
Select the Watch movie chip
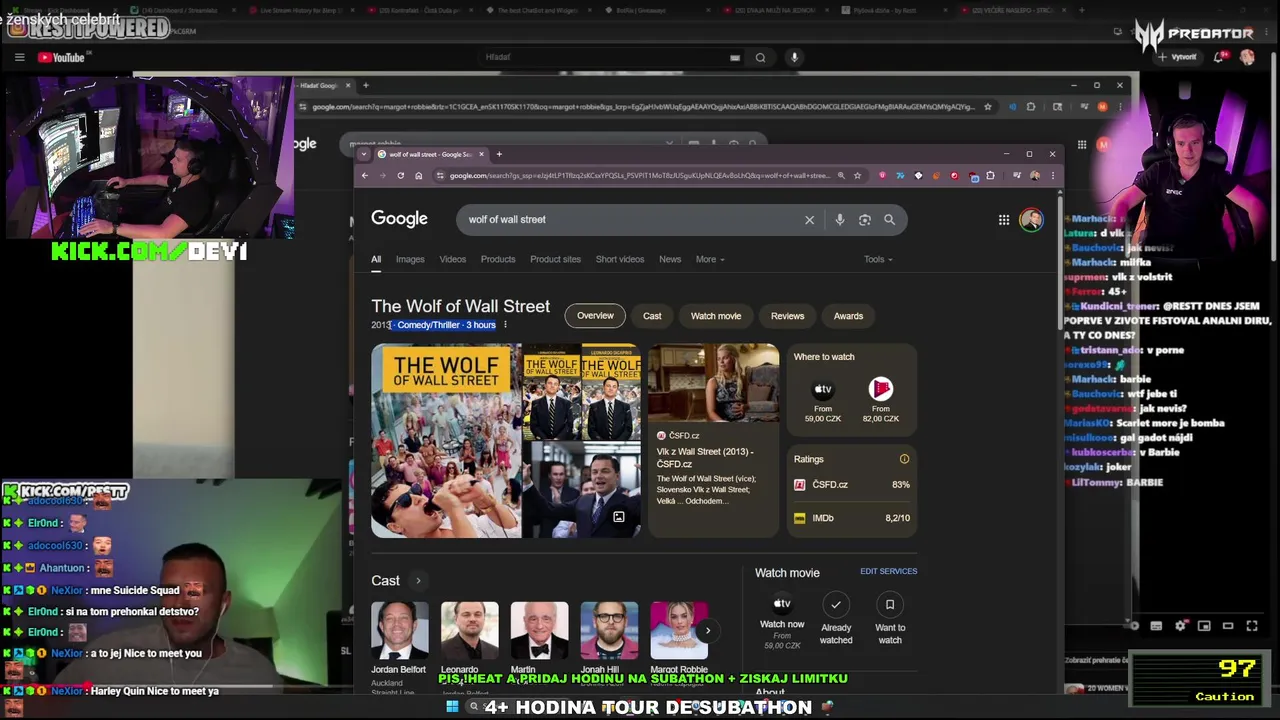tap(716, 316)
